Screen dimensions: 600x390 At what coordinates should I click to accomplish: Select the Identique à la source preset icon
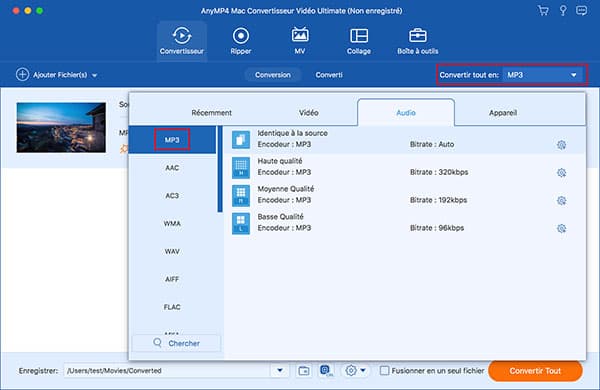coord(241,140)
